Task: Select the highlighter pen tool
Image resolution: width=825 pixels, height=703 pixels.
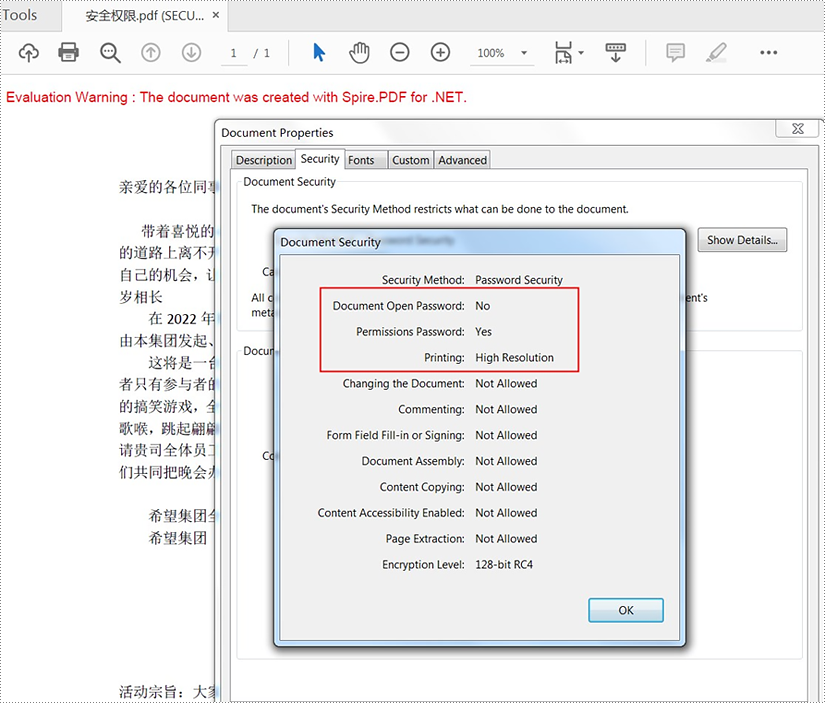Action: click(x=717, y=53)
